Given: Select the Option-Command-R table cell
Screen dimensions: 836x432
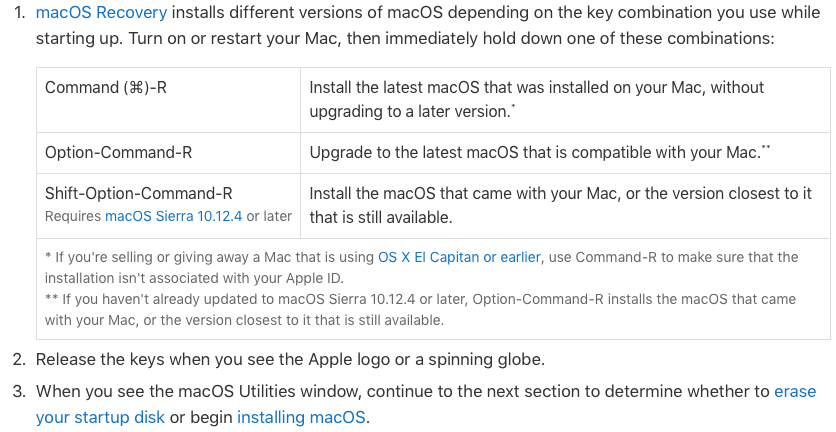Looking at the screenshot, I should pos(168,153).
